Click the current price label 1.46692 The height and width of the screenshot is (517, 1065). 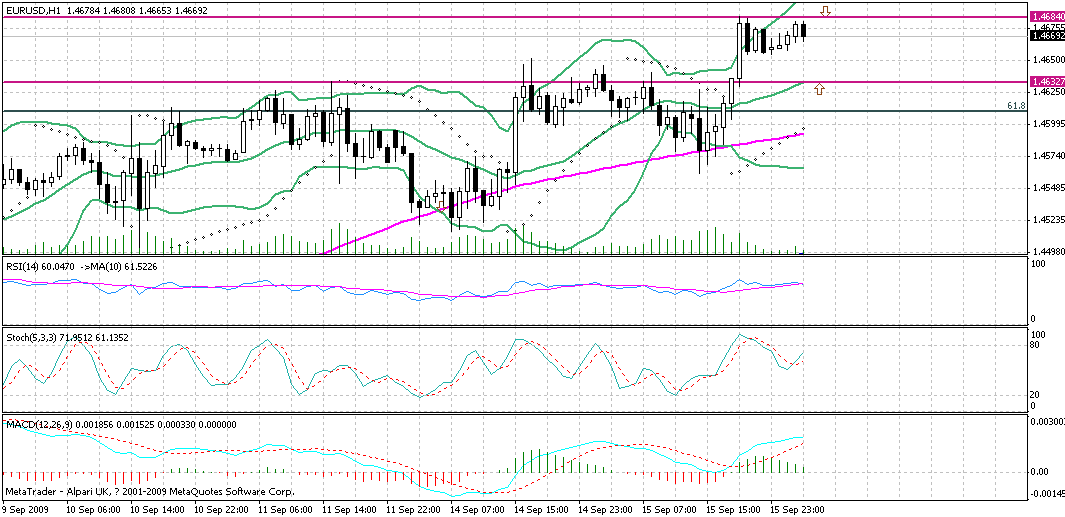click(x=1047, y=35)
